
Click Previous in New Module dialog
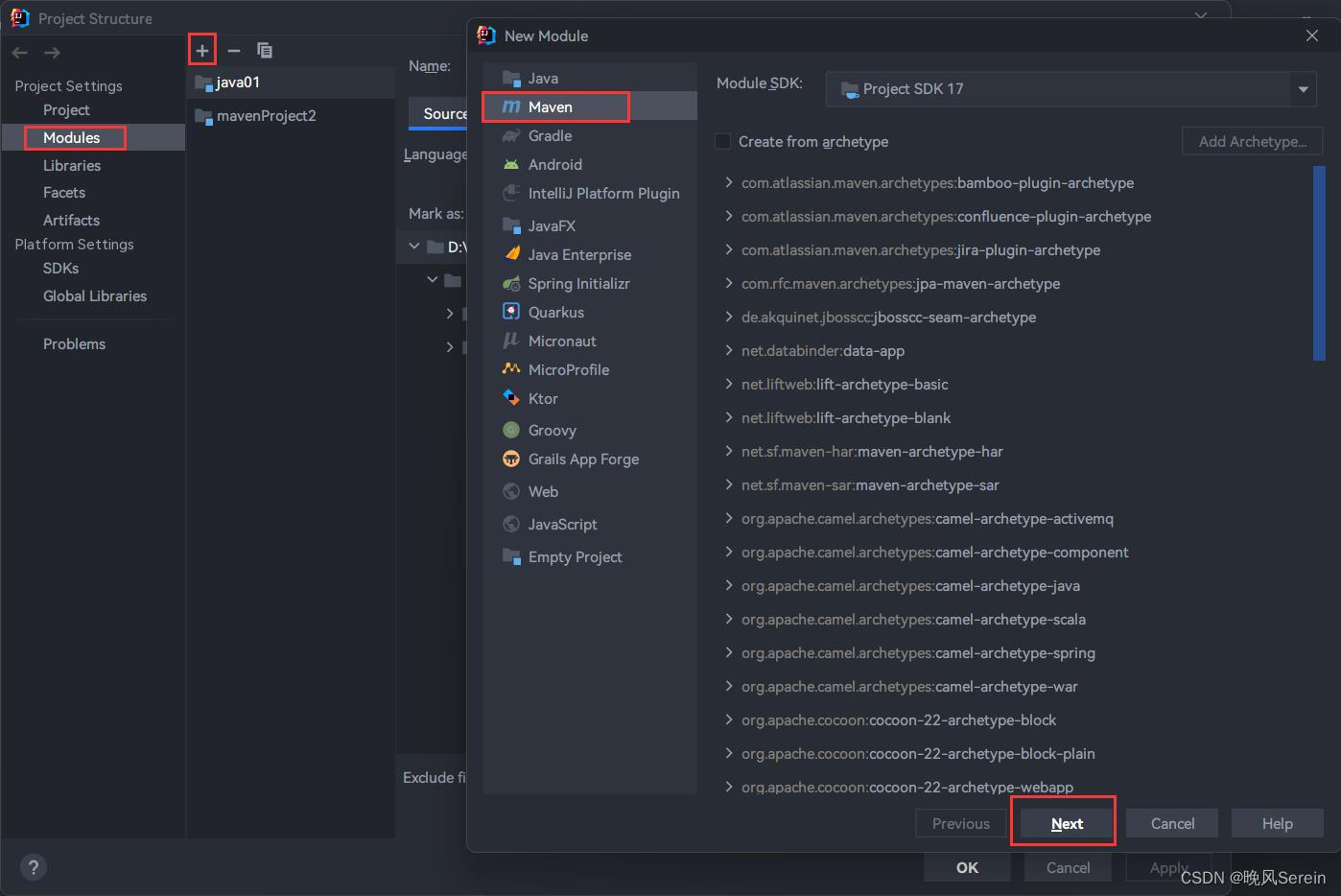click(961, 824)
